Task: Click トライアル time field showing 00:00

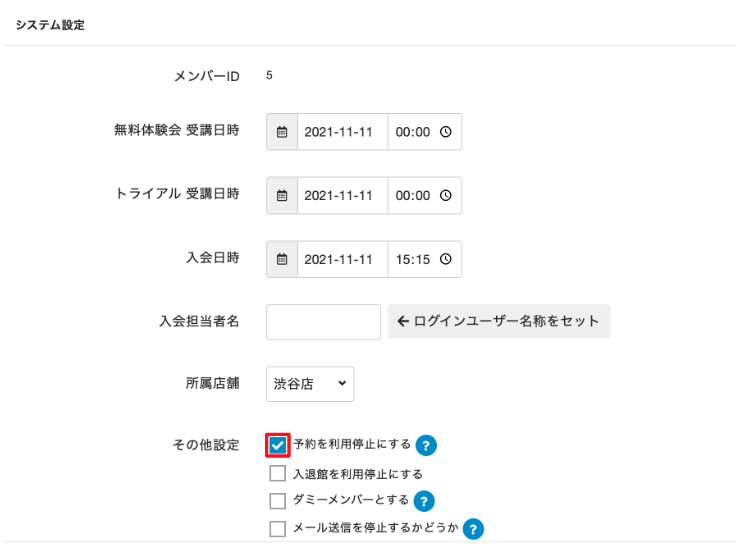Action: (x=414, y=195)
